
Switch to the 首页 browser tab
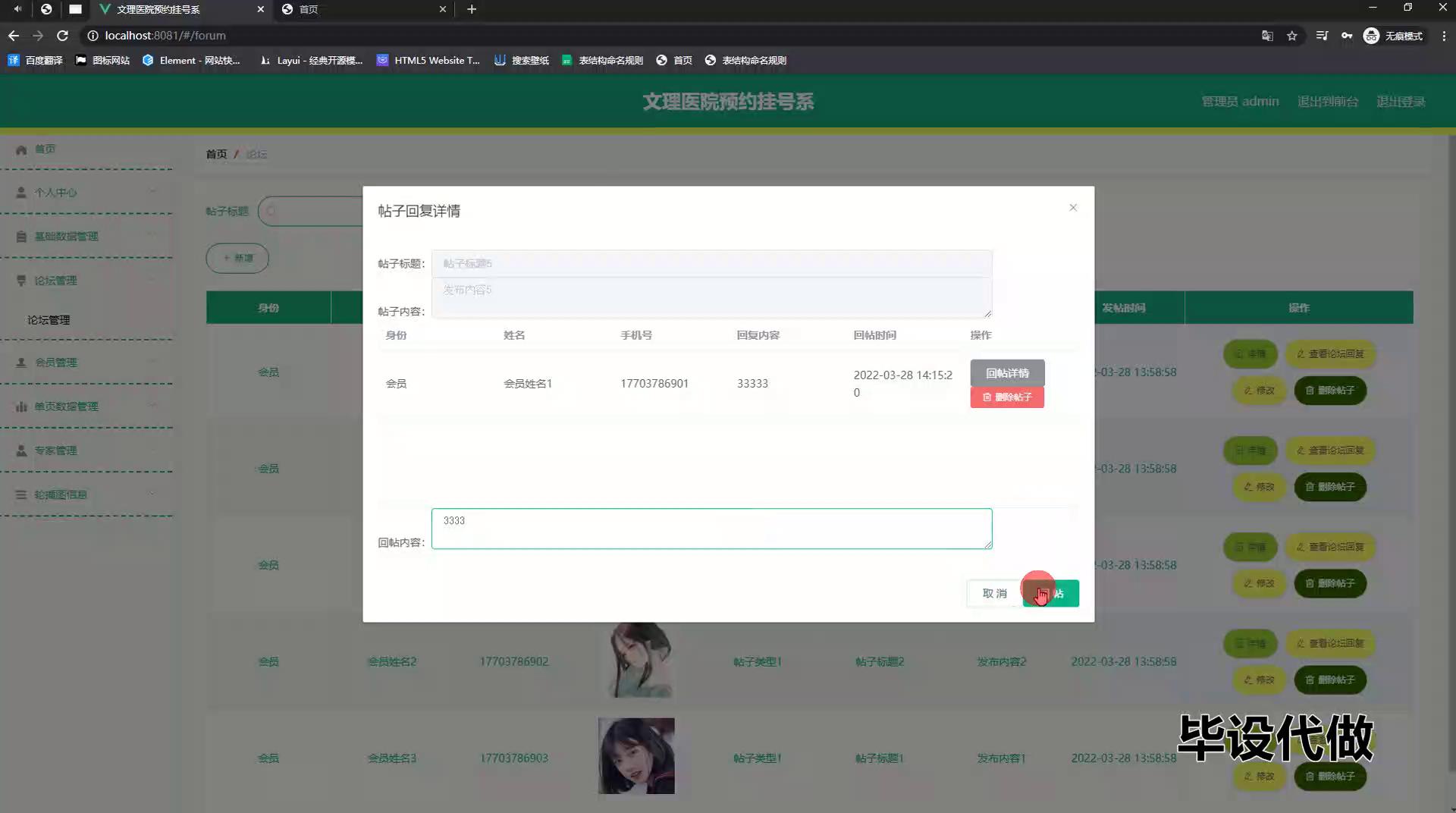coord(361,9)
